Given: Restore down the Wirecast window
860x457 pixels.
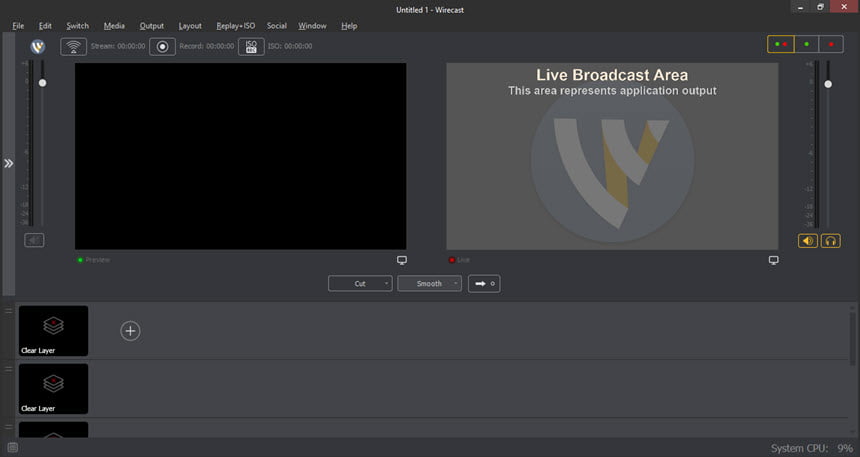Looking at the screenshot, I should coord(821,7).
